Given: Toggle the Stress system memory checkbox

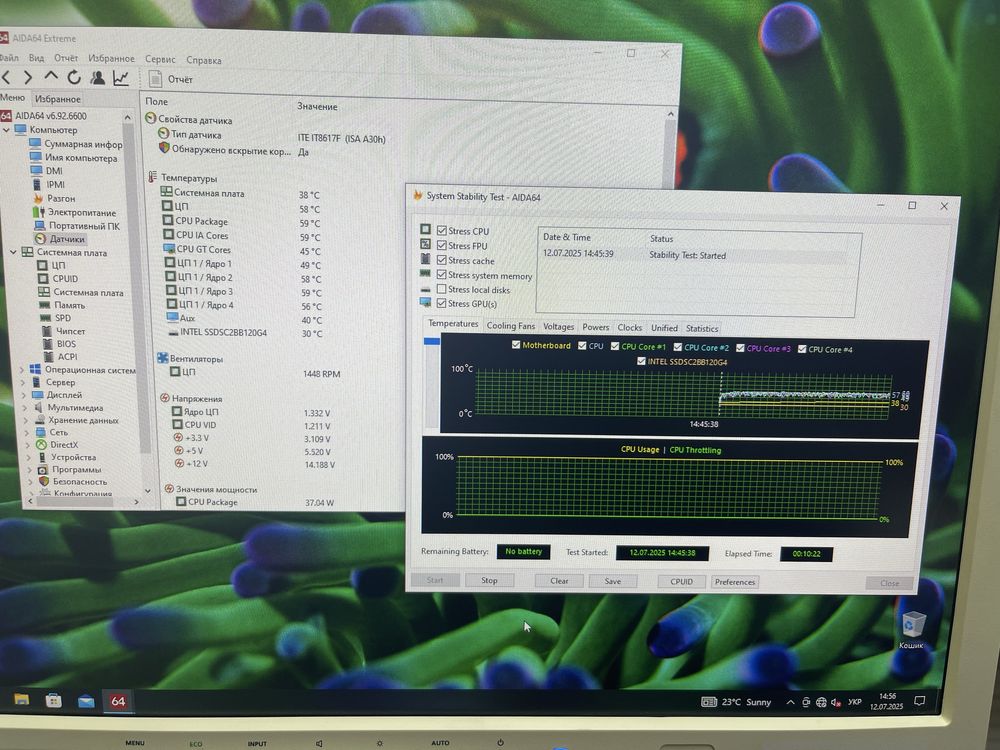Looking at the screenshot, I should pos(441,274).
